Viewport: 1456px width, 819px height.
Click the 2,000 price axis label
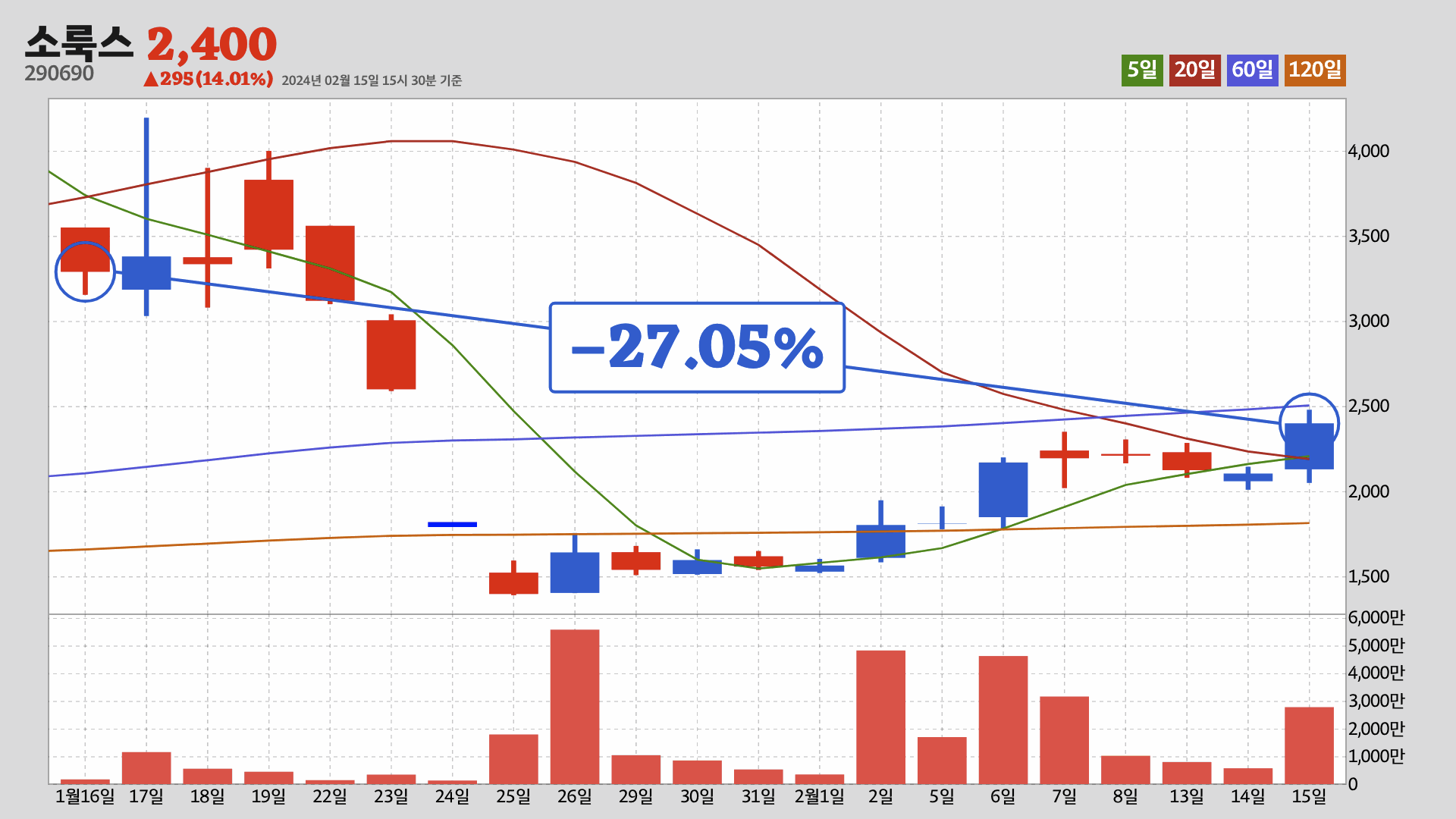tap(1369, 491)
